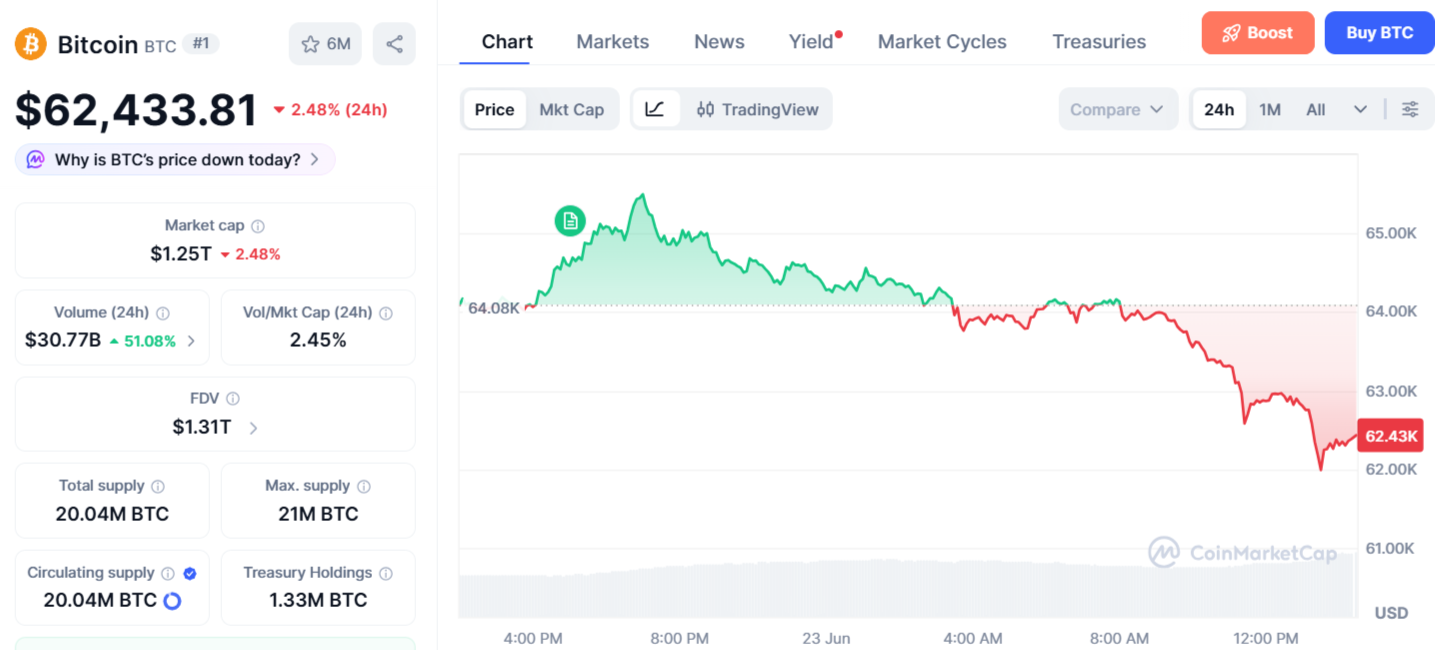Viewport: 1435px width, 650px height.
Task: Switch chart to Mkt Cap view
Action: 572,109
